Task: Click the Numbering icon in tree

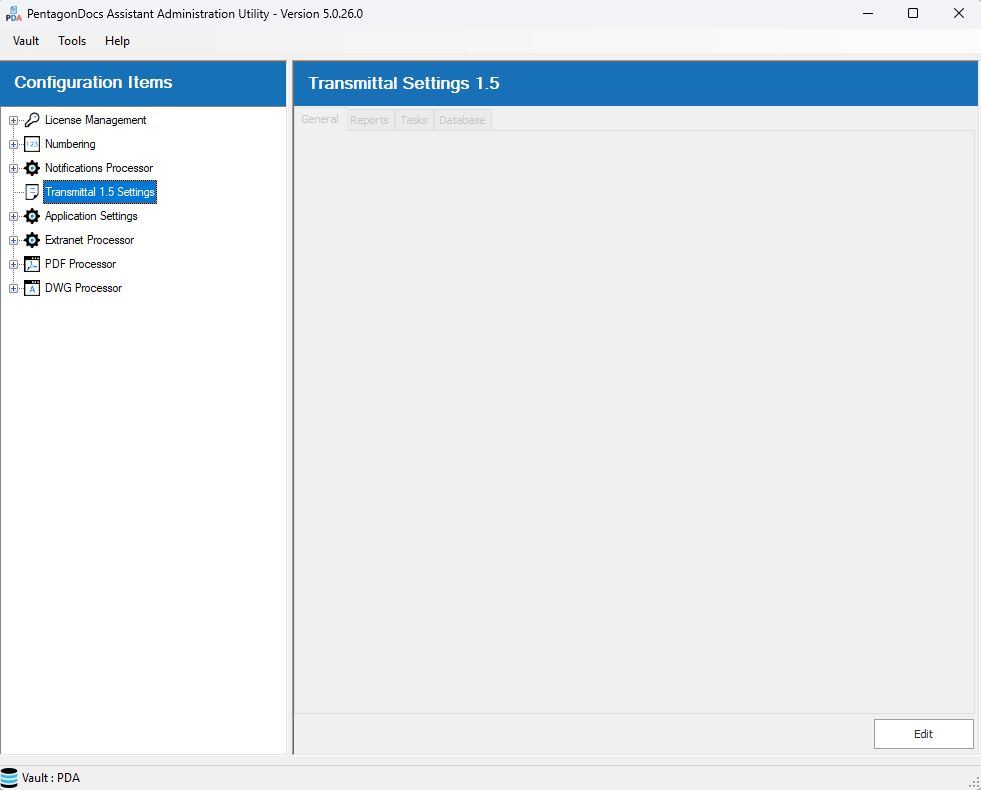Action: tap(32, 144)
